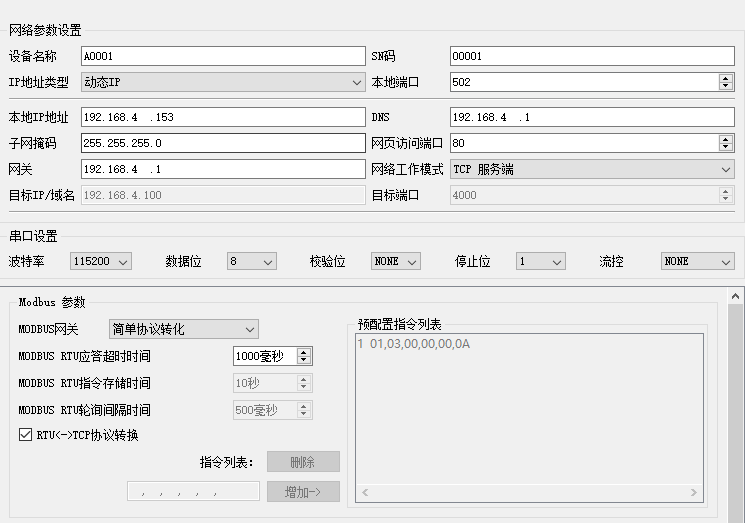Click the horizontal scrollbar right arrow in 预配置指令列表
The image size is (745, 523).
click(x=696, y=492)
